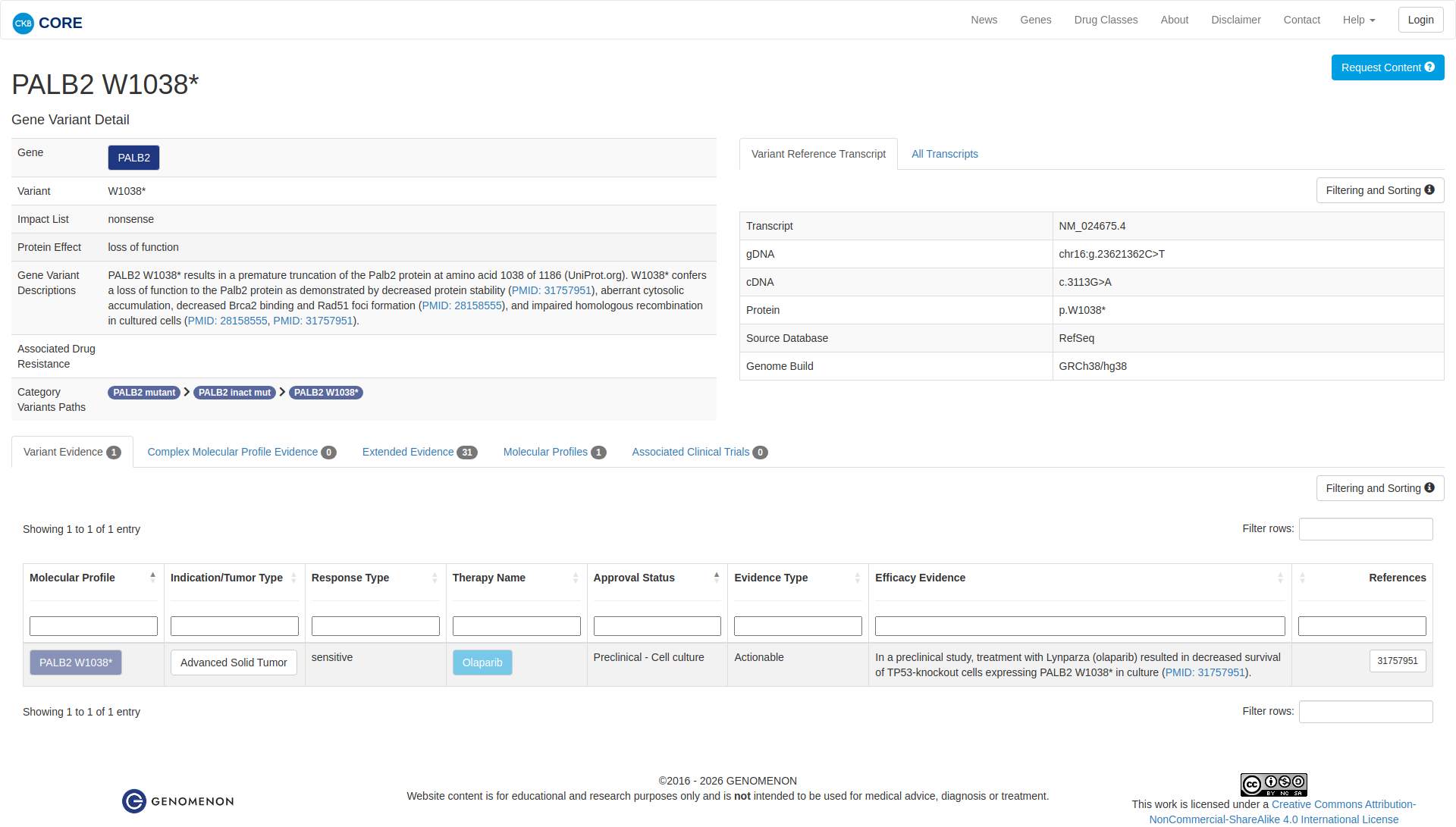Sort by Approval Status column arrows
The height and width of the screenshot is (827, 1456).
pyautogui.click(x=716, y=578)
